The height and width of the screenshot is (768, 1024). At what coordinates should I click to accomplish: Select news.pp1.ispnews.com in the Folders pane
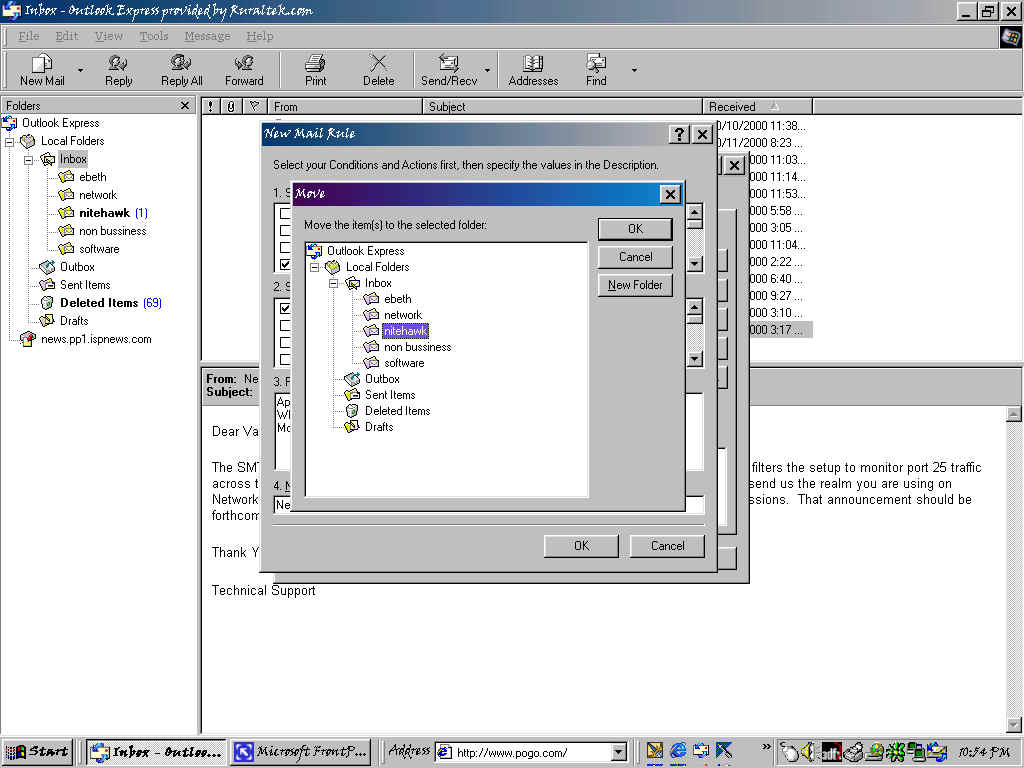click(x=96, y=339)
